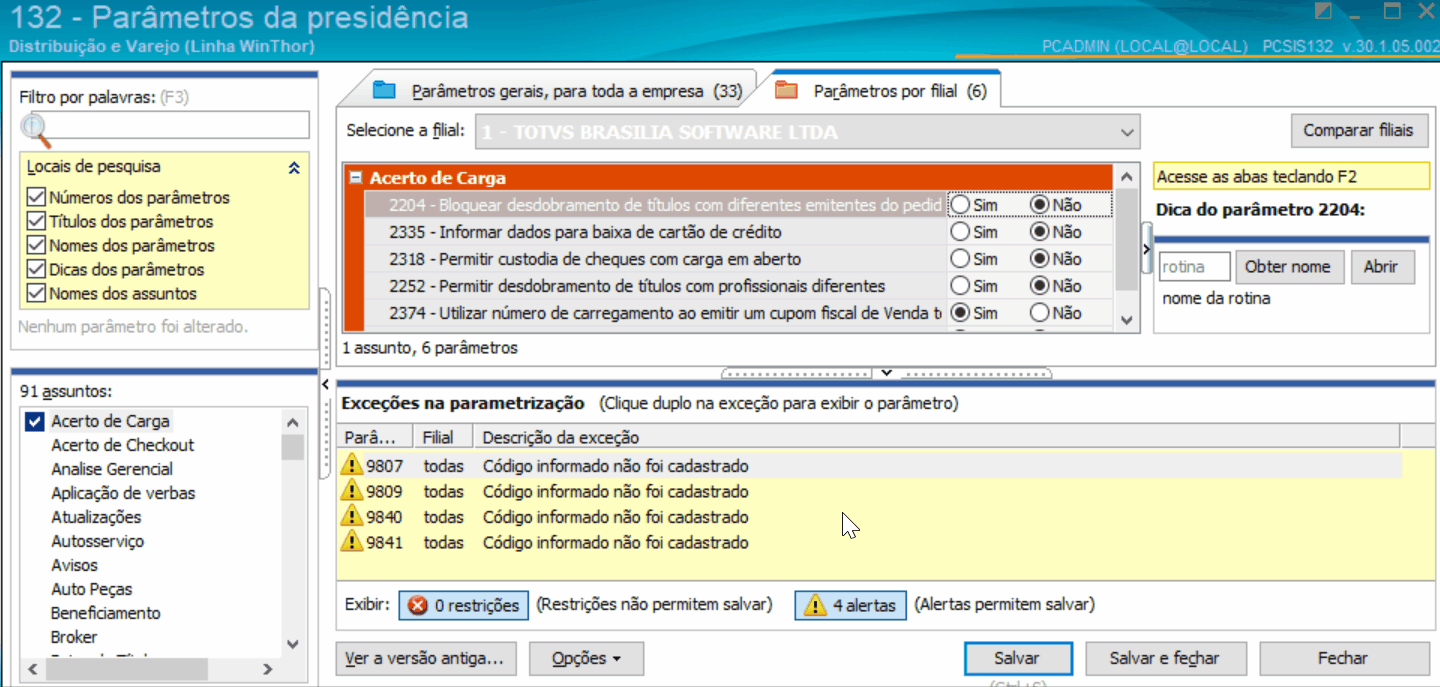Screen dimensions: 1440x687
Task: Toggle Números dos parâmetros checkbox
Action: (37, 197)
